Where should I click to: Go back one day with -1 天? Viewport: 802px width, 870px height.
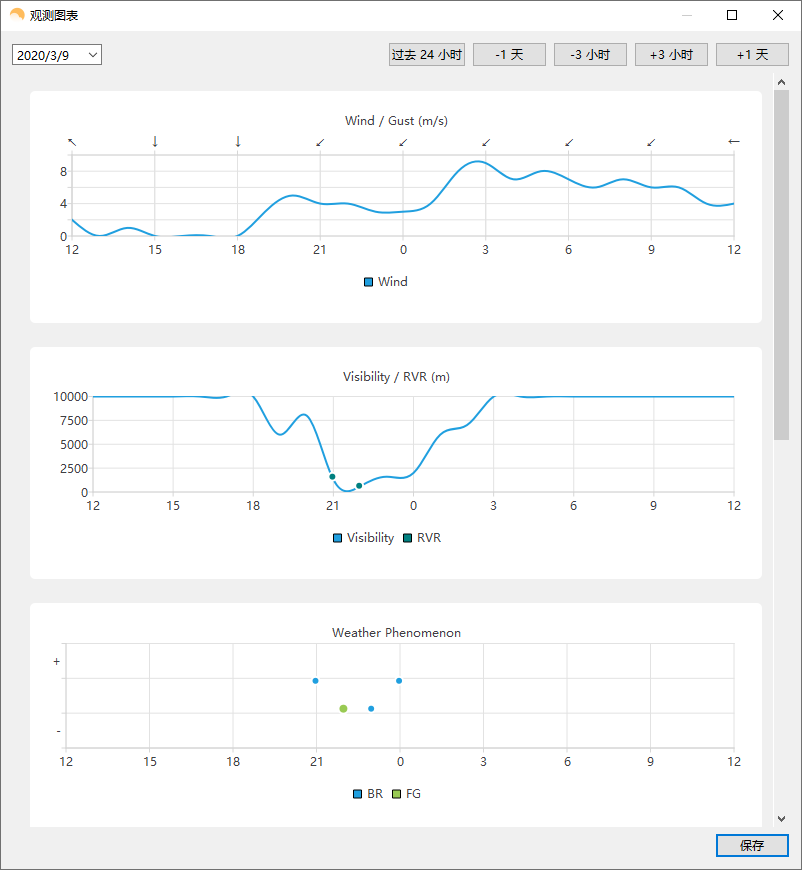pos(510,54)
